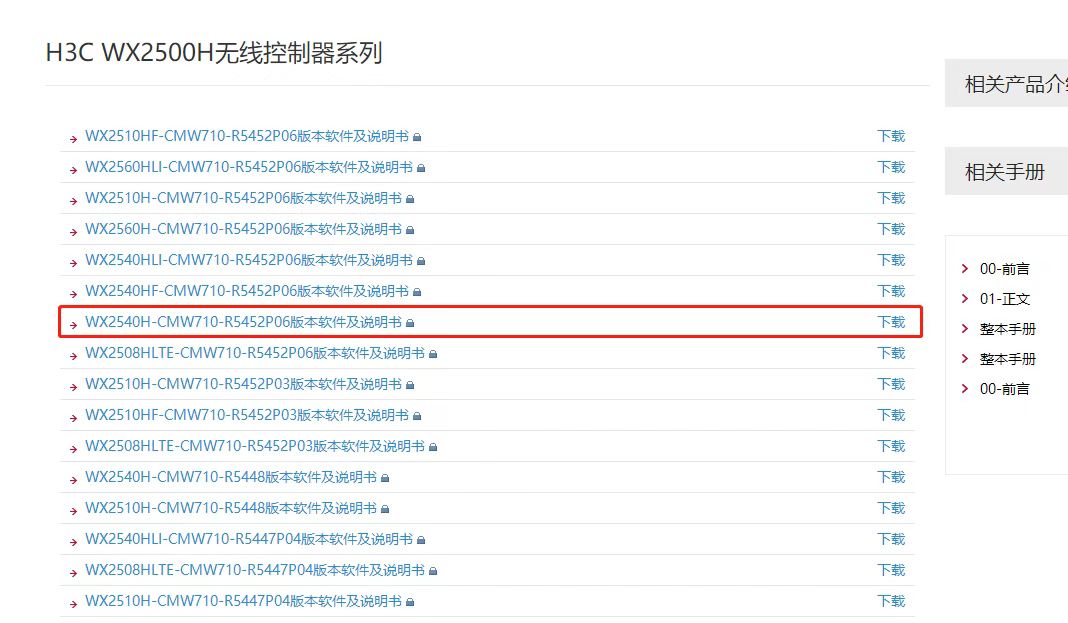Click 下载 in WX2540HLI-CMW710-R5447P04 row
Image resolution: width=1068 pixels, height=623 pixels.
(891, 539)
